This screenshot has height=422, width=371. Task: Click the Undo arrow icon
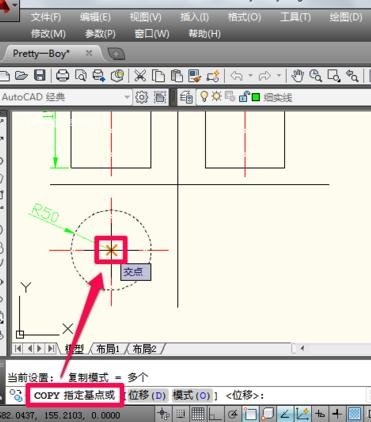click(x=236, y=76)
